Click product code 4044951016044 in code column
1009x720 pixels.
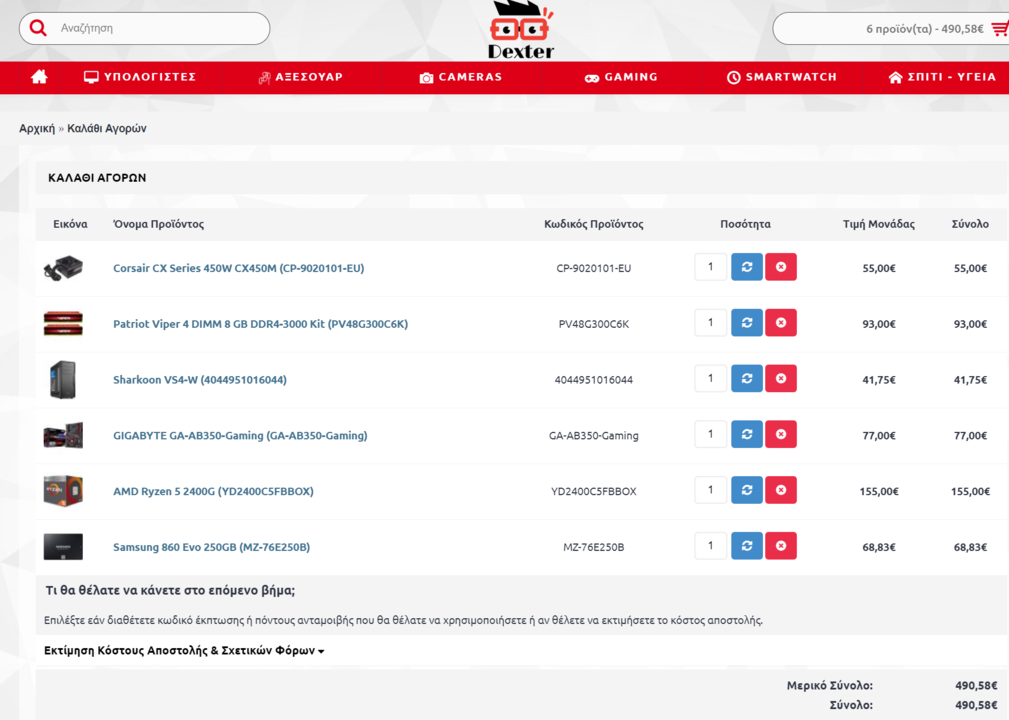pyautogui.click(x=593, y=380)
